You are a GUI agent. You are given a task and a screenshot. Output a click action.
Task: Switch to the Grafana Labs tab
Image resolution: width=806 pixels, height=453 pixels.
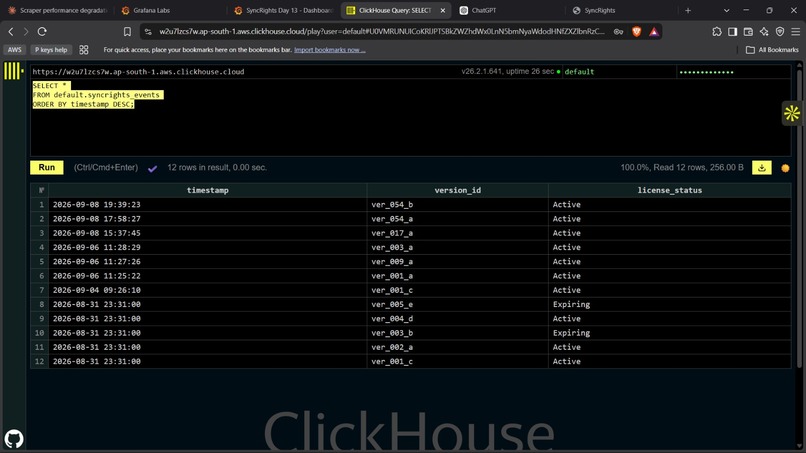[x=170, y=10]
